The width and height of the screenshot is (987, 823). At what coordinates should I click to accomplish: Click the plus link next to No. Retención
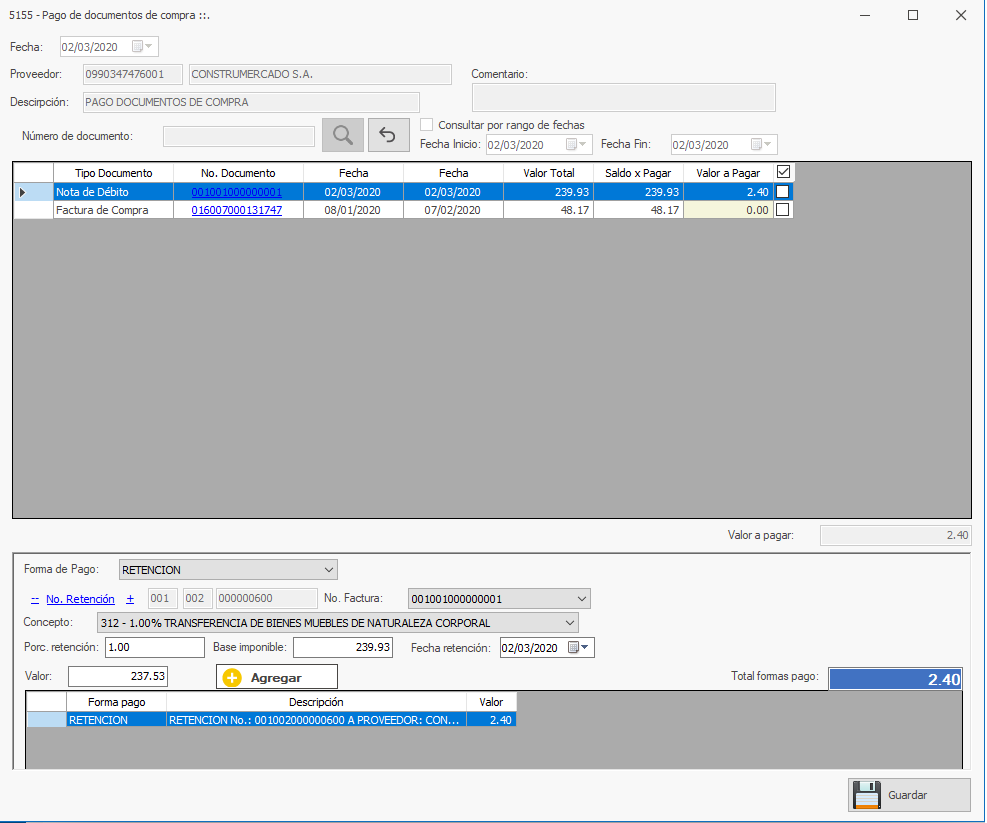(130, 599)
